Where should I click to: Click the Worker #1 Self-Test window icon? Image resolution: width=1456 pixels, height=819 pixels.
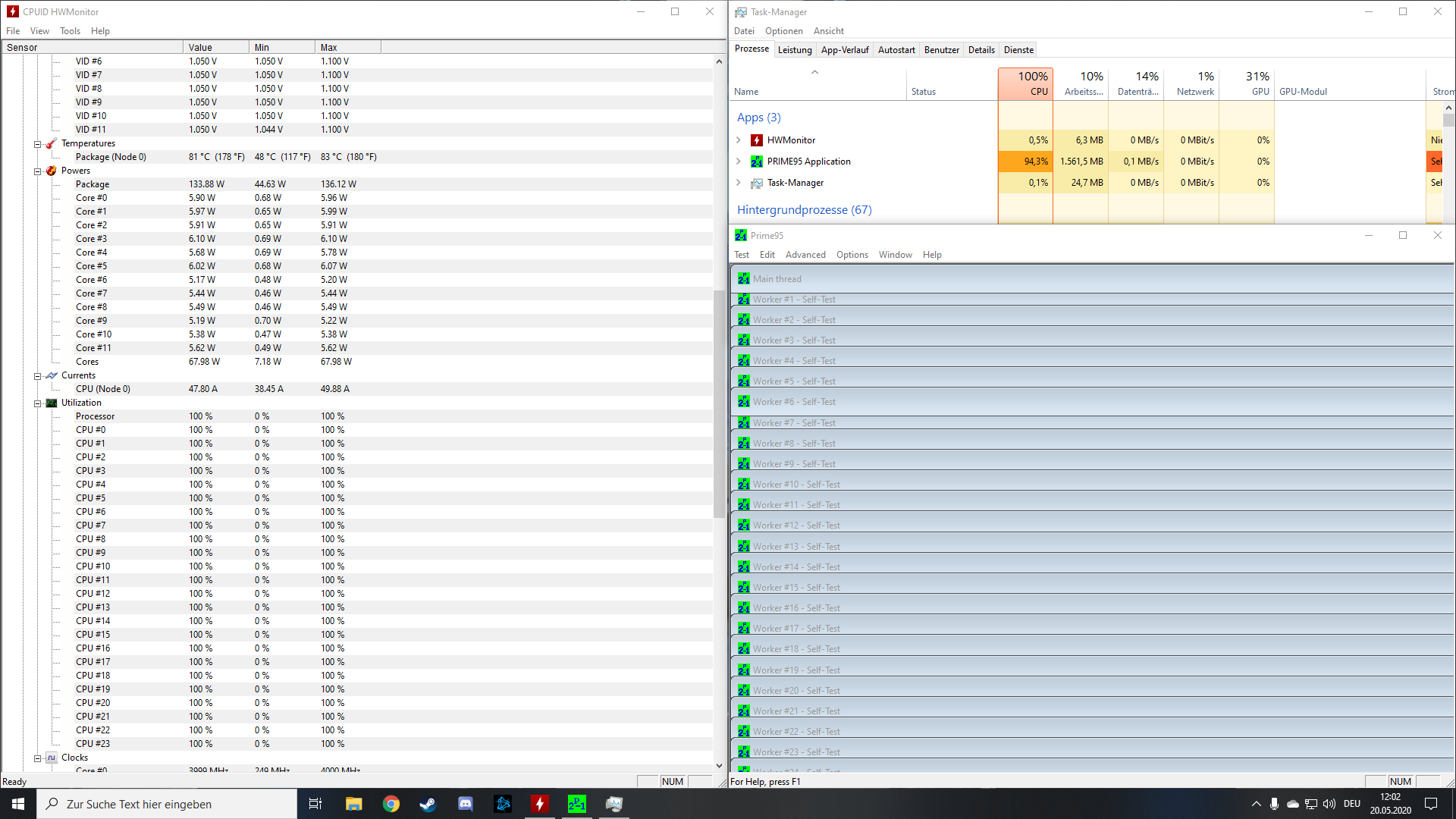tap(744, 300)
